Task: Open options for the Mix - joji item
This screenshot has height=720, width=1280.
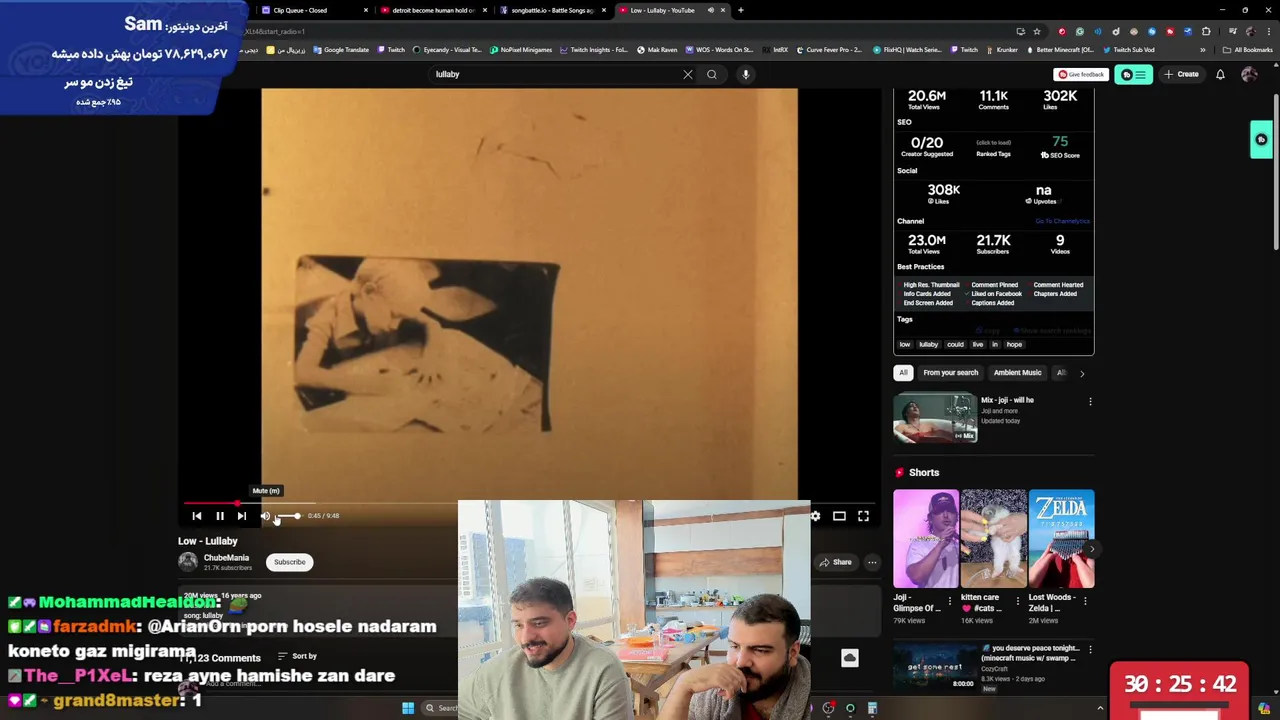Action: coord(1090,402)
